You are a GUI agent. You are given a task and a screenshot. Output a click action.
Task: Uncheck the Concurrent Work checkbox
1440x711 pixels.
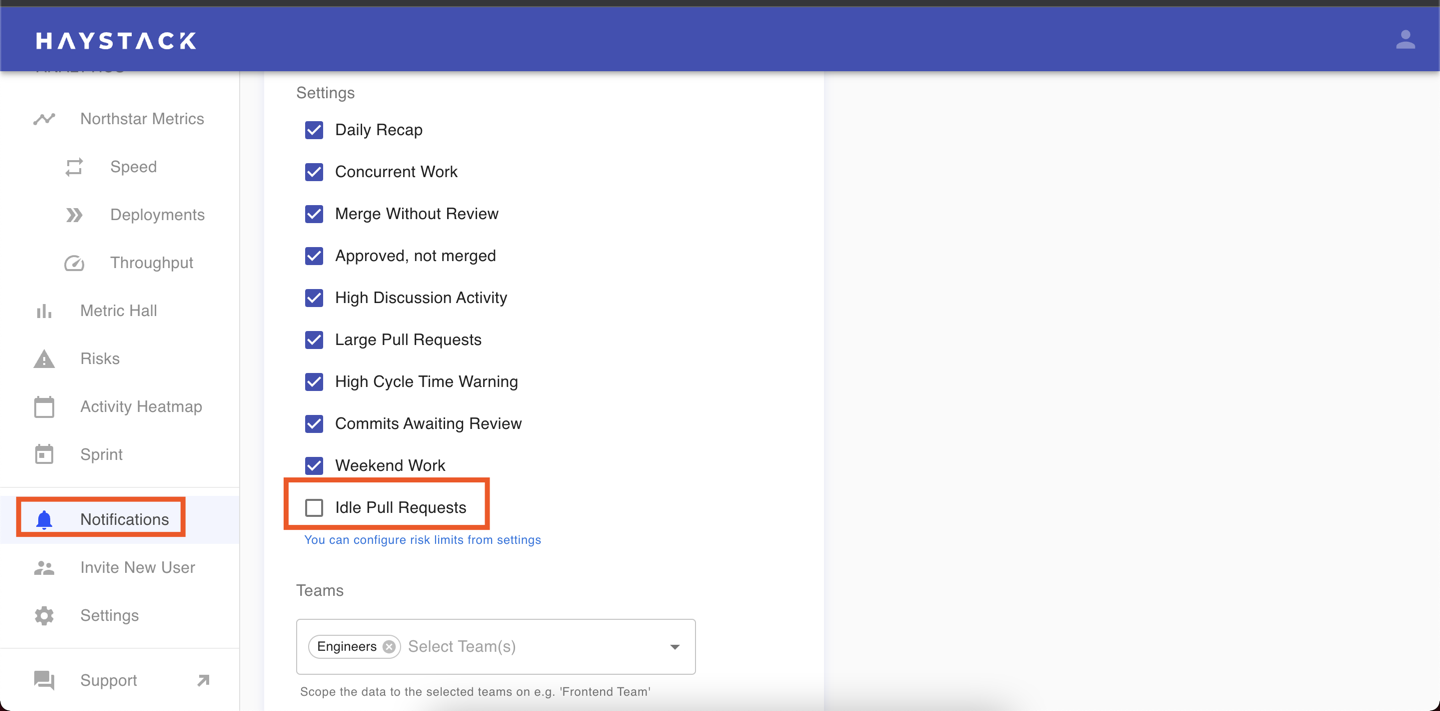tap(314, 172)
